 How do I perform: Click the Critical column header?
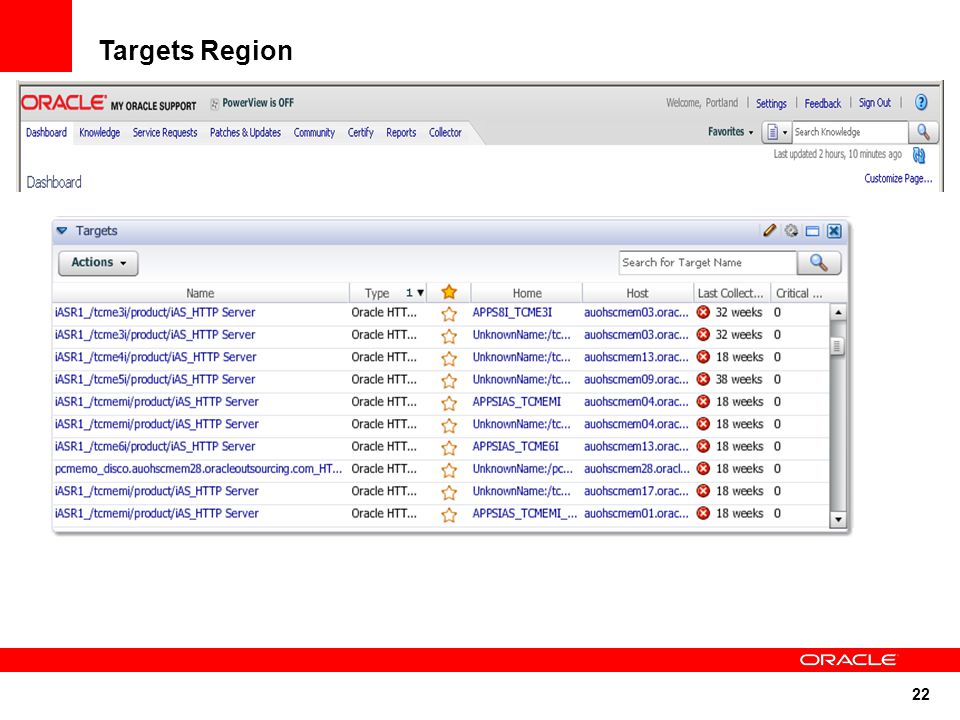click(799, 293)
